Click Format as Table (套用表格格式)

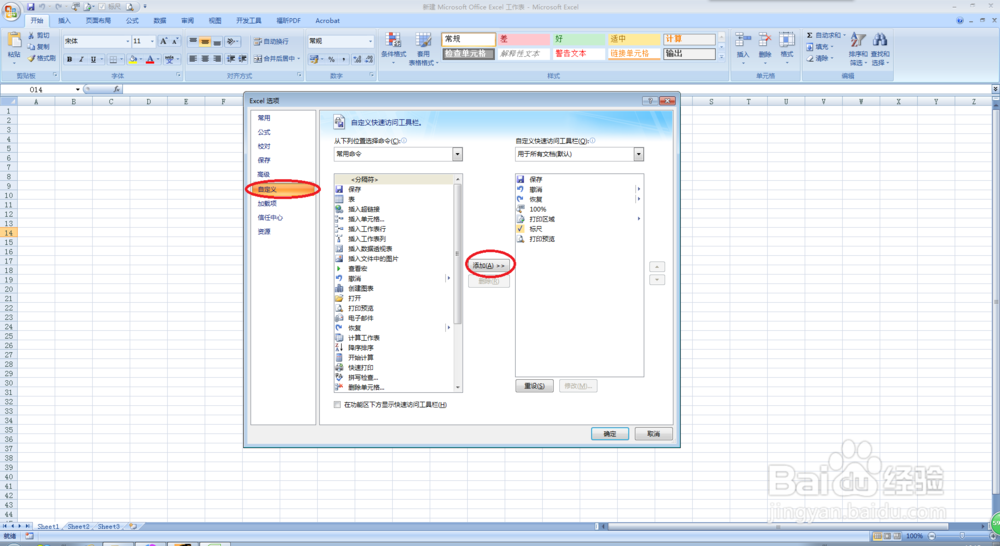click(x=423, y=48)
